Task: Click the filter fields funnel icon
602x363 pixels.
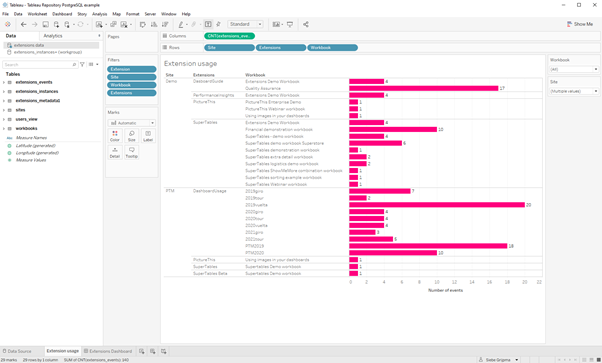Action: pyautogui.click(x=82, y=65)
